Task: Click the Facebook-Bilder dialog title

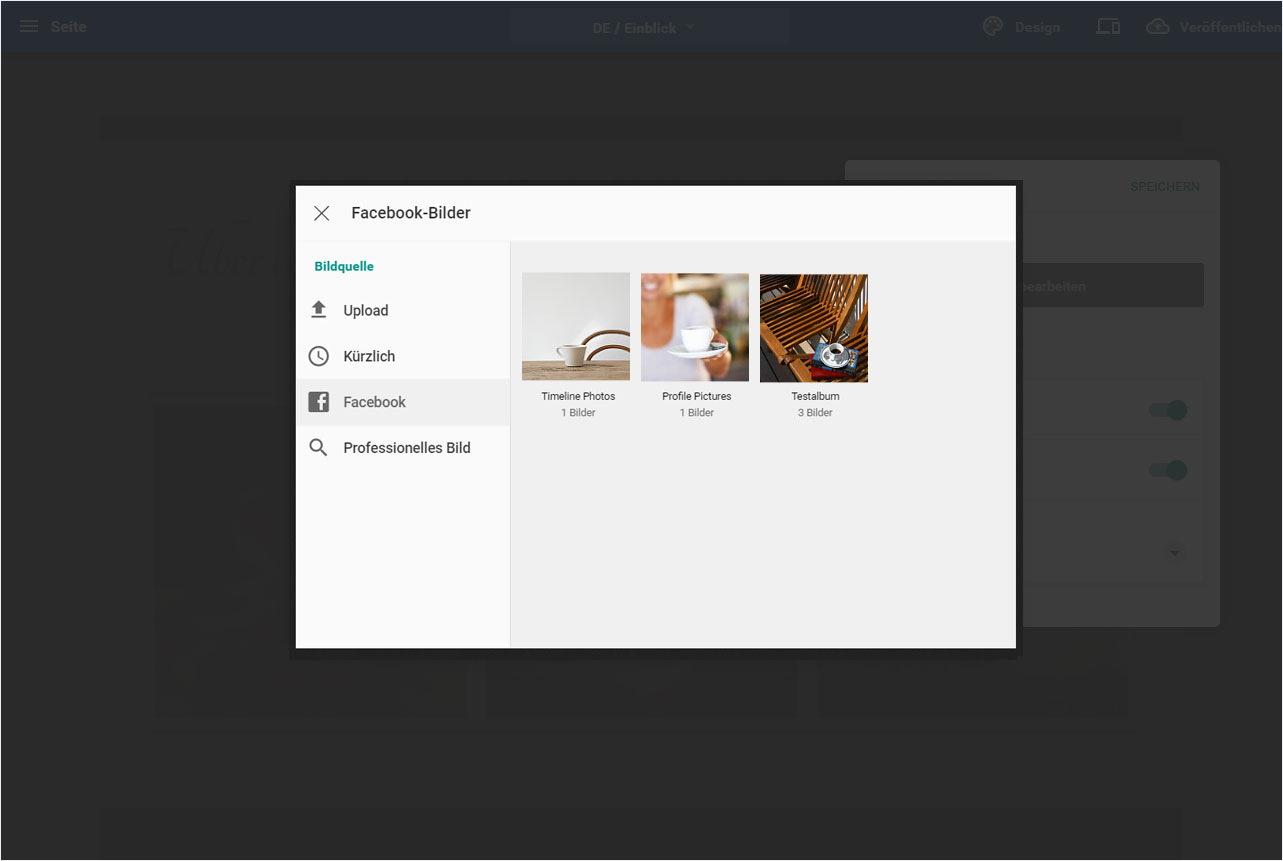Action: (x=411, y=213)
